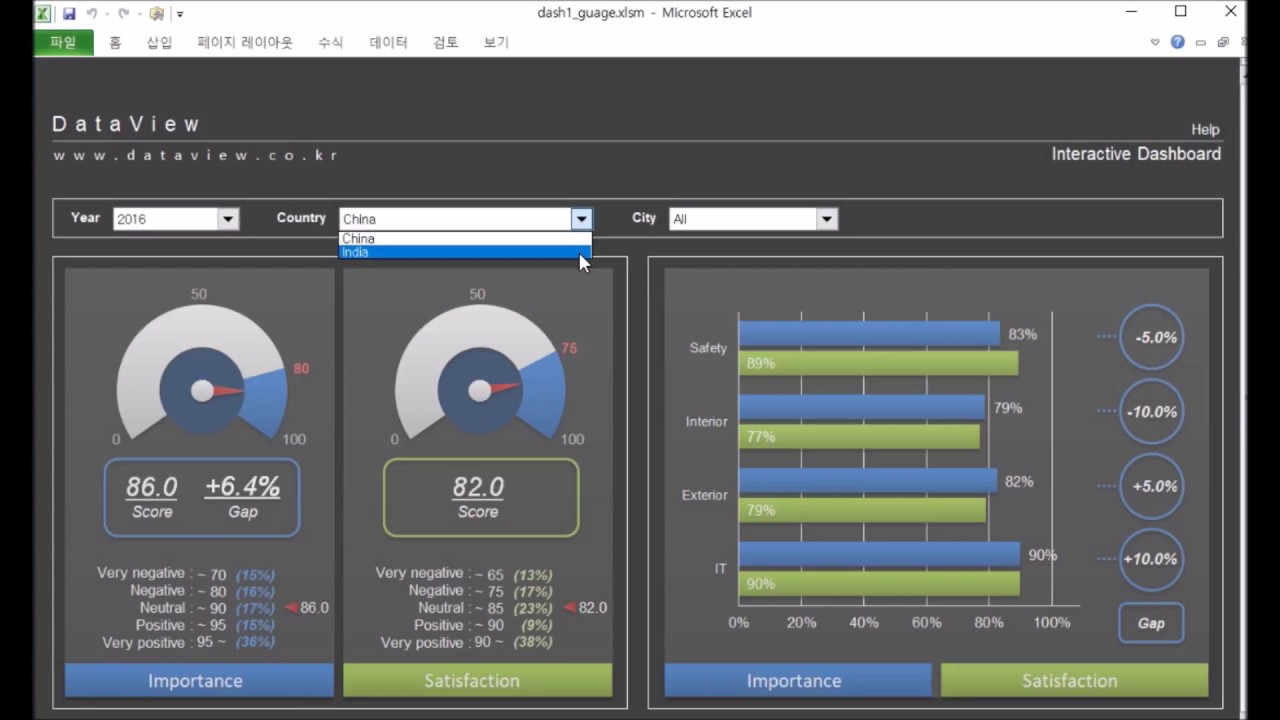
Task: Open the Year dropdown arrow
Action: (x=228, y=219)
